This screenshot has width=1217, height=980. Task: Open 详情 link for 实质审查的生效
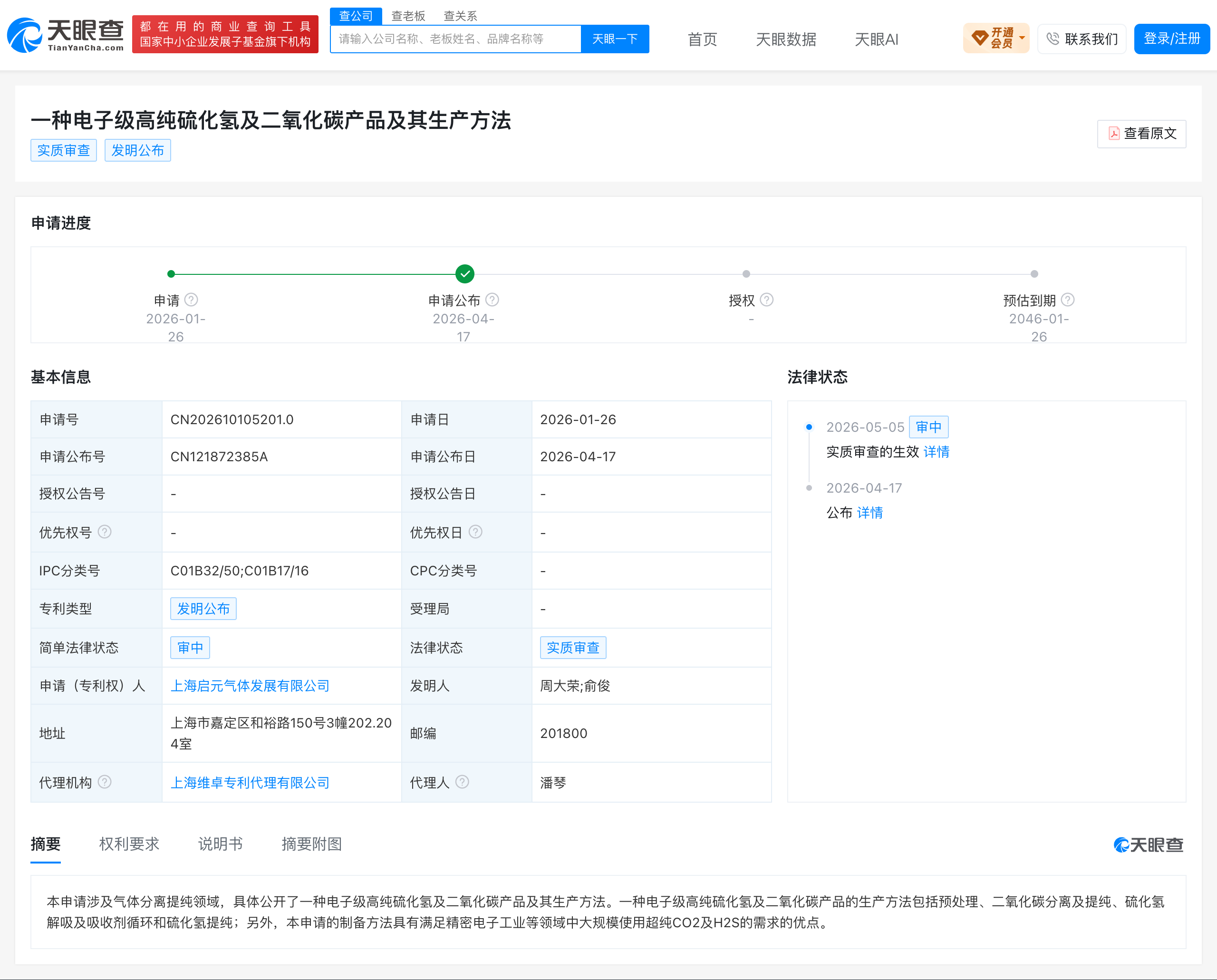coord(936,452)
